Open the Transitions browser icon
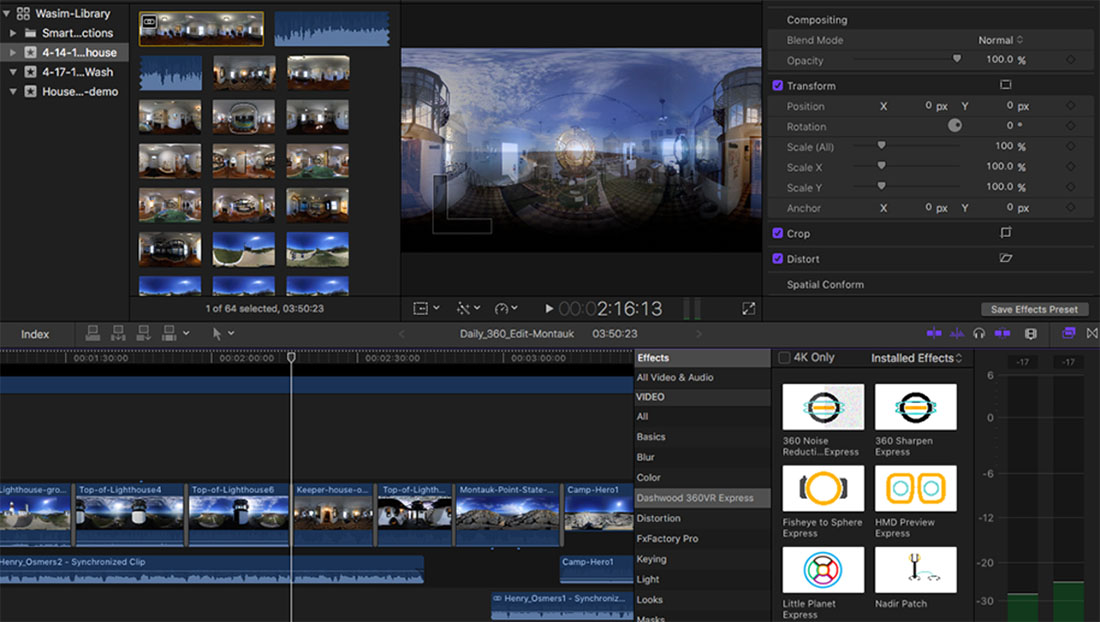1100x622 pixels. [1093, 333]
